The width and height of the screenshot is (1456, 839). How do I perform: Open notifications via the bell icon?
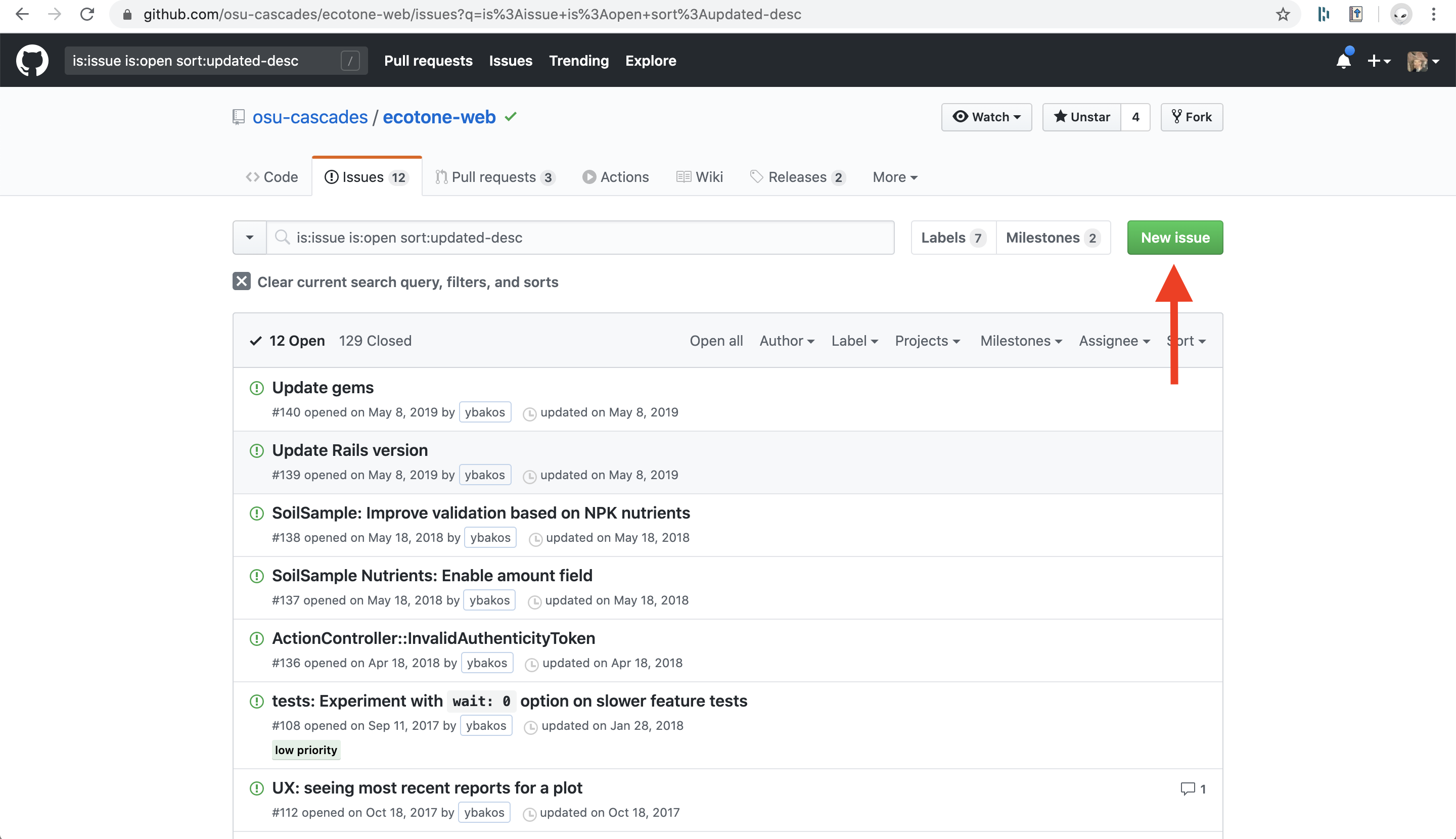coord(1344,60)
